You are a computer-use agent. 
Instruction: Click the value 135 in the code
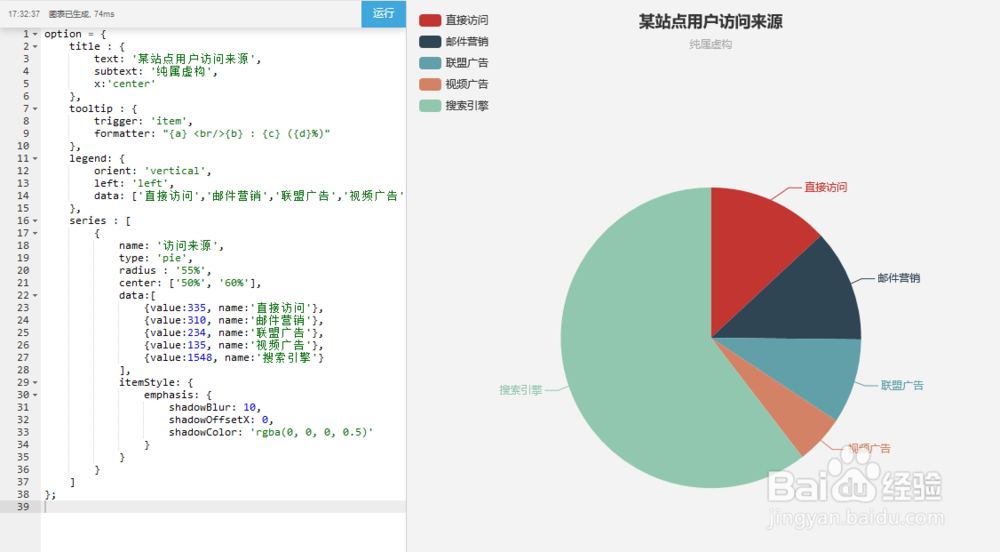coord(196,345)
